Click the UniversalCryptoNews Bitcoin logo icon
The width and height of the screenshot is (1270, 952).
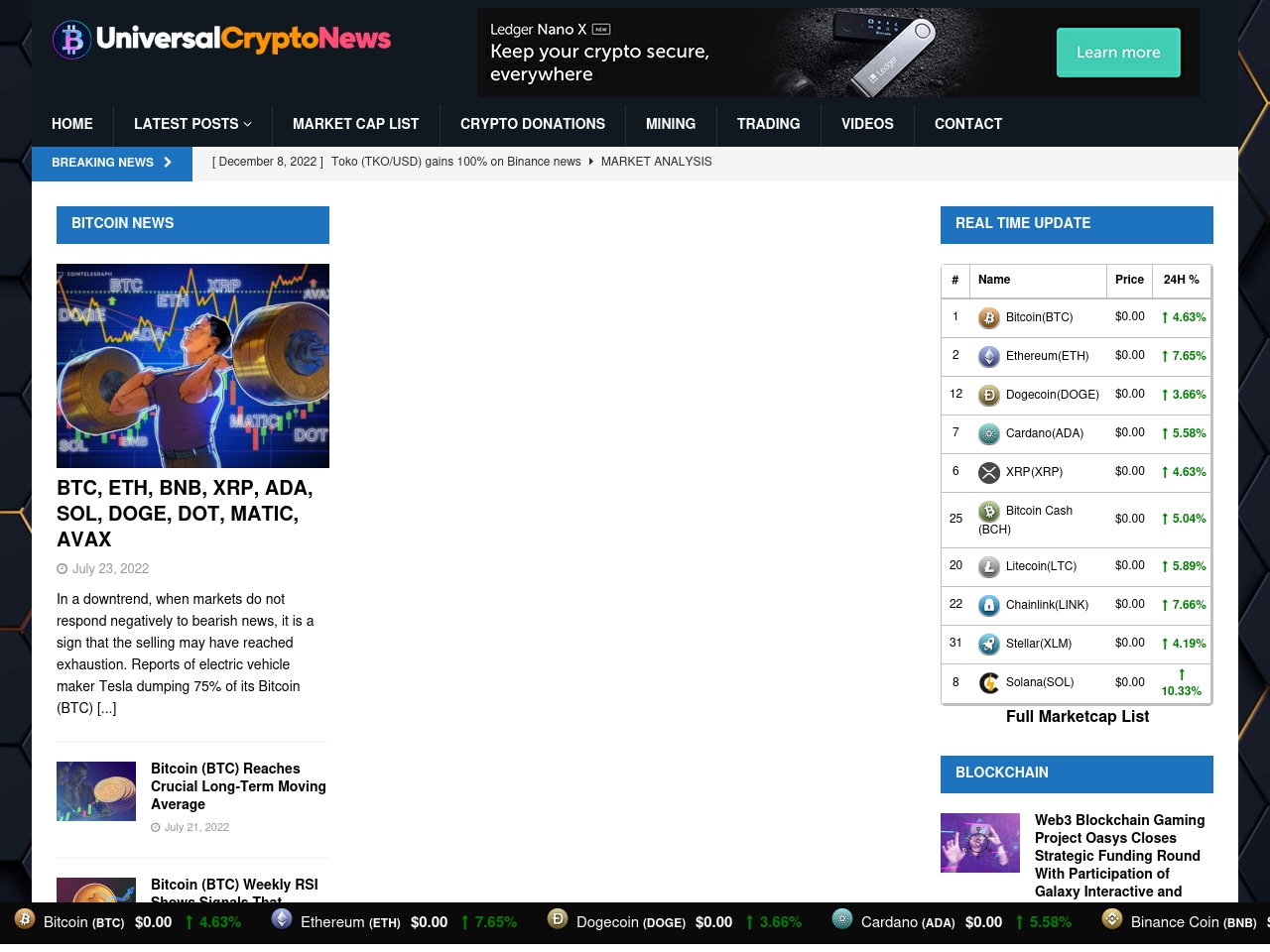pyautogui.click(x=71, y=40)
